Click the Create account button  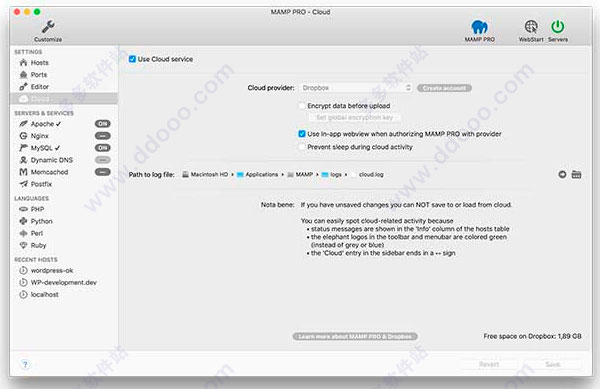pyautogui.click(x=444, y=88)
